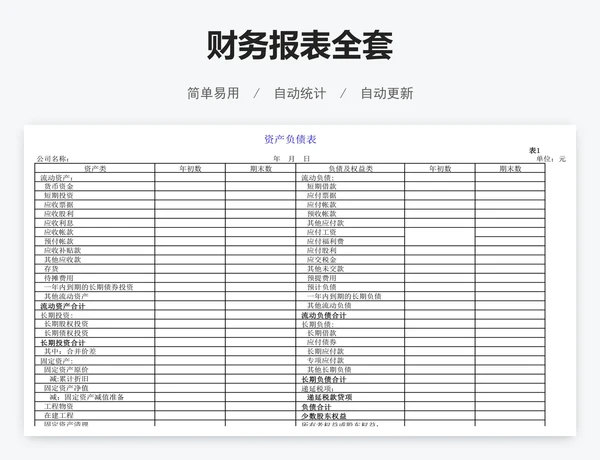600x460 pixels.
Task: Click the 应付票据 row label
Action: pyautogui.click(x=321, y=196)
